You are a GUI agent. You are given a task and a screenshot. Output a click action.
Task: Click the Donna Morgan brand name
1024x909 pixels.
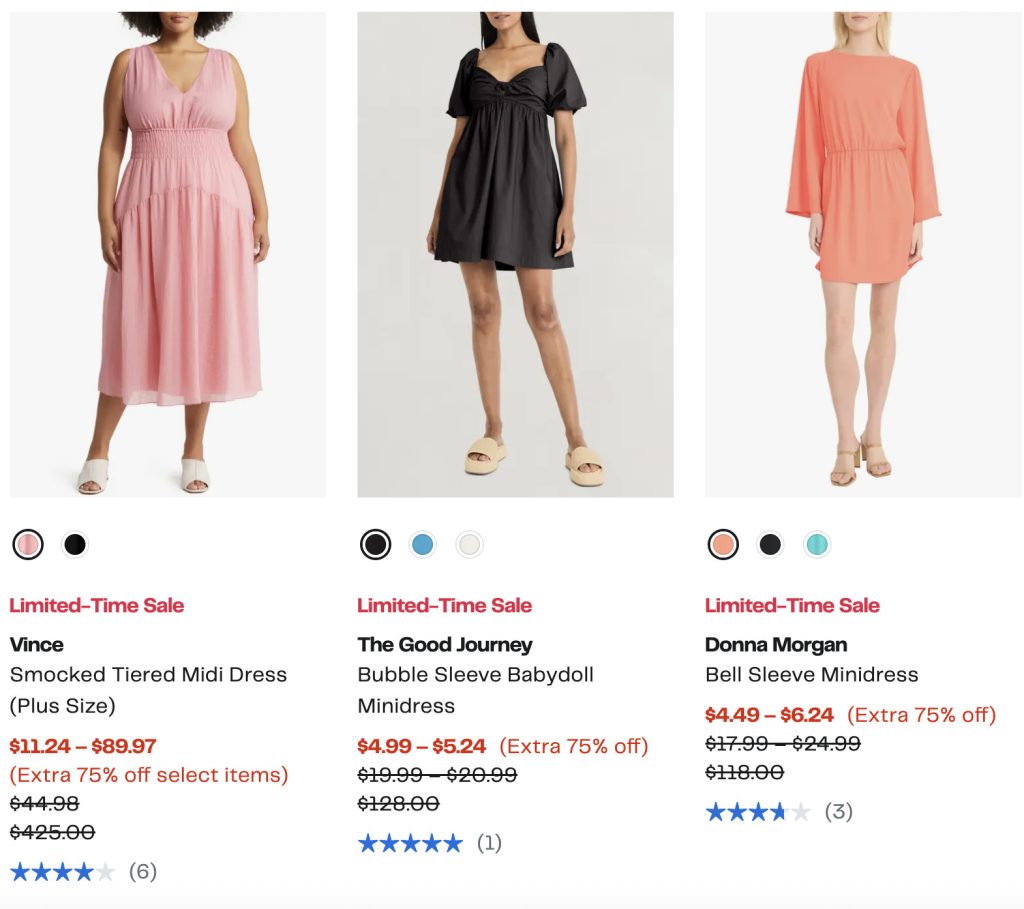pyautogui.click(x=776, y=645)
